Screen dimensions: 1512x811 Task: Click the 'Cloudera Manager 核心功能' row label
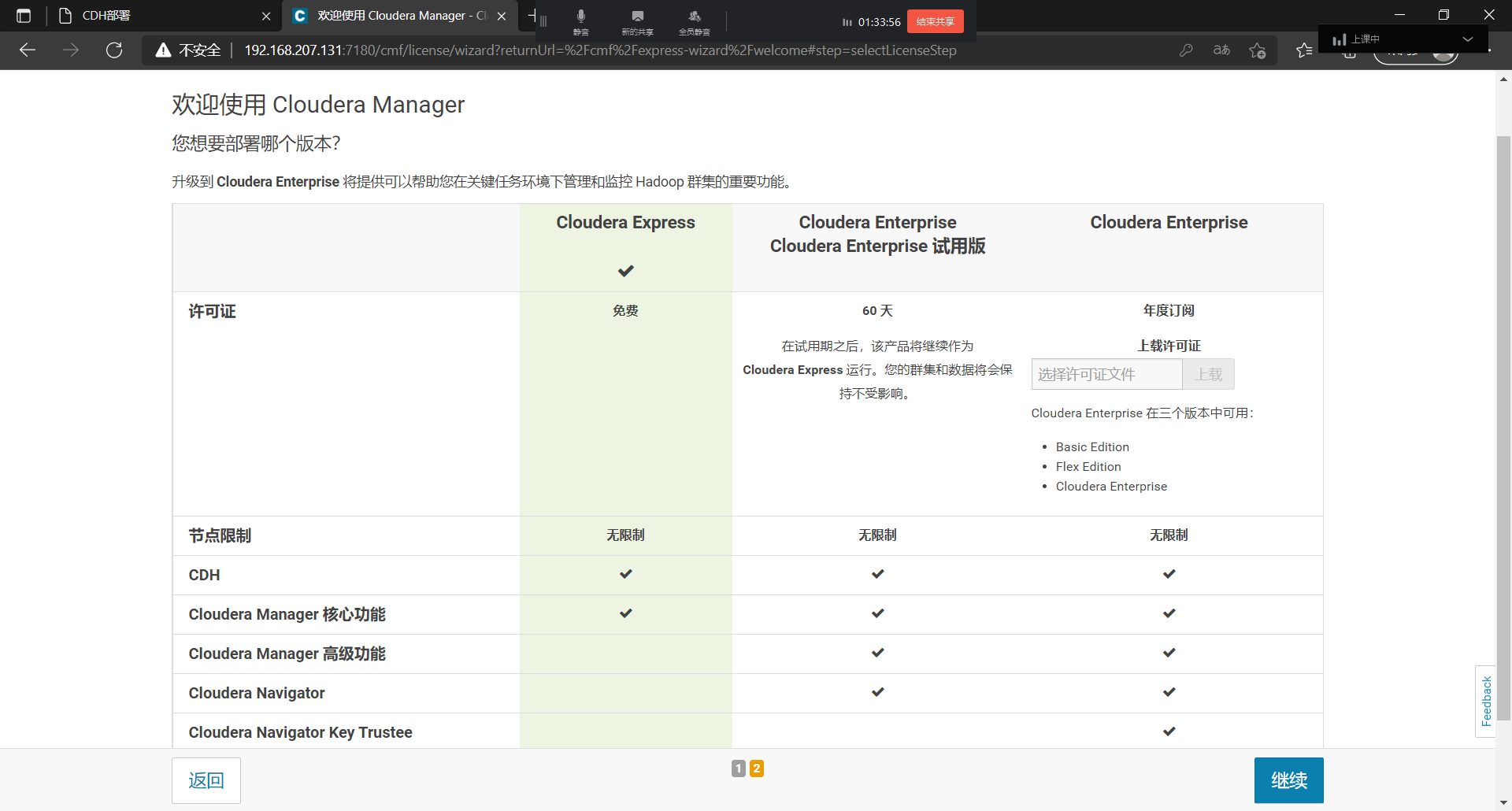[x=287, y=614]
